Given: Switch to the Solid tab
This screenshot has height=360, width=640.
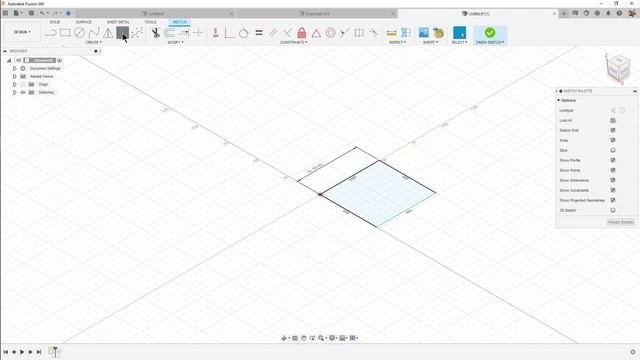Looking at the screenshot, I should point(55,22).
